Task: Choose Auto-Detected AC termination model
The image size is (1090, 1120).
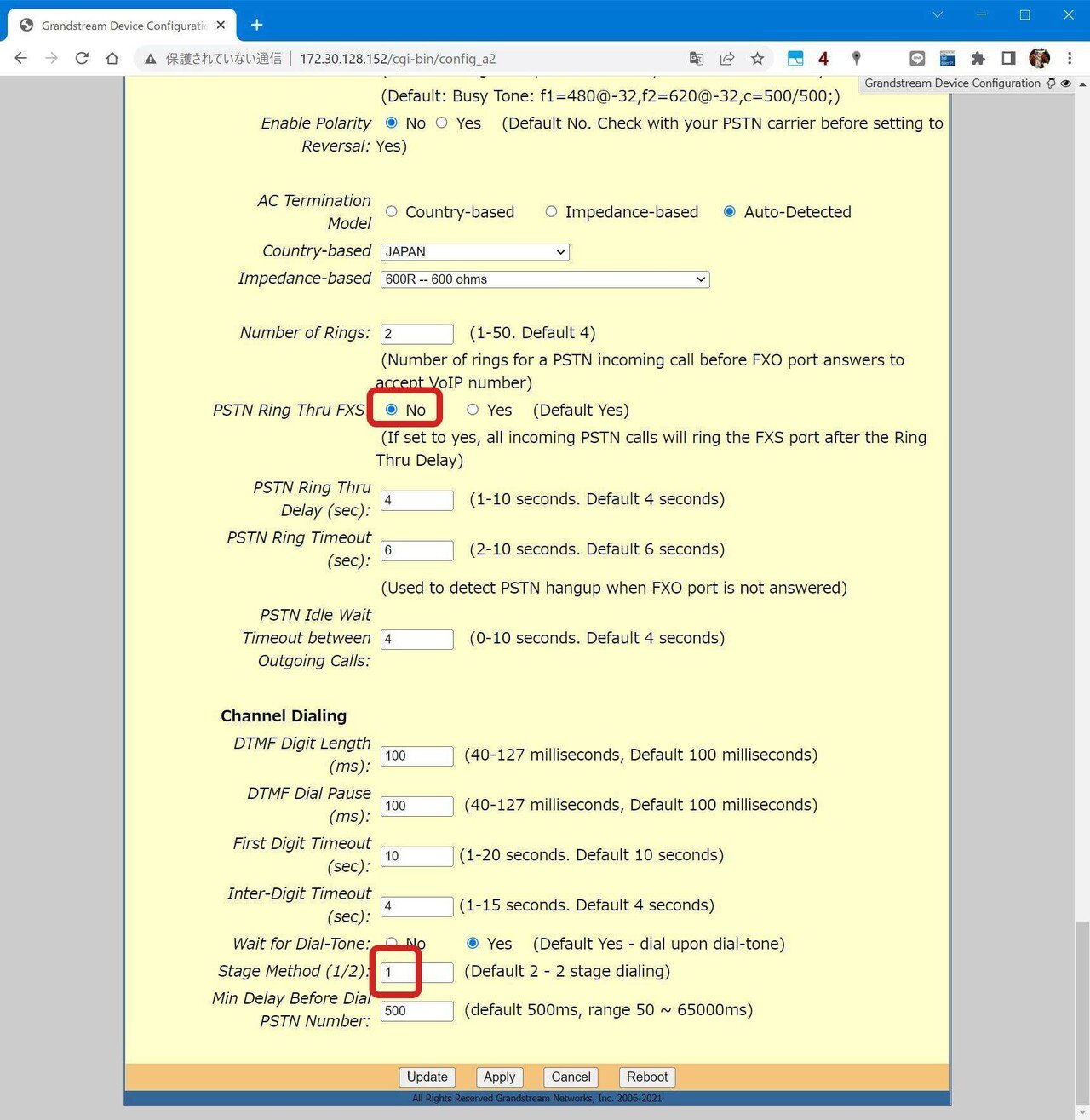Action: [730, 211]
